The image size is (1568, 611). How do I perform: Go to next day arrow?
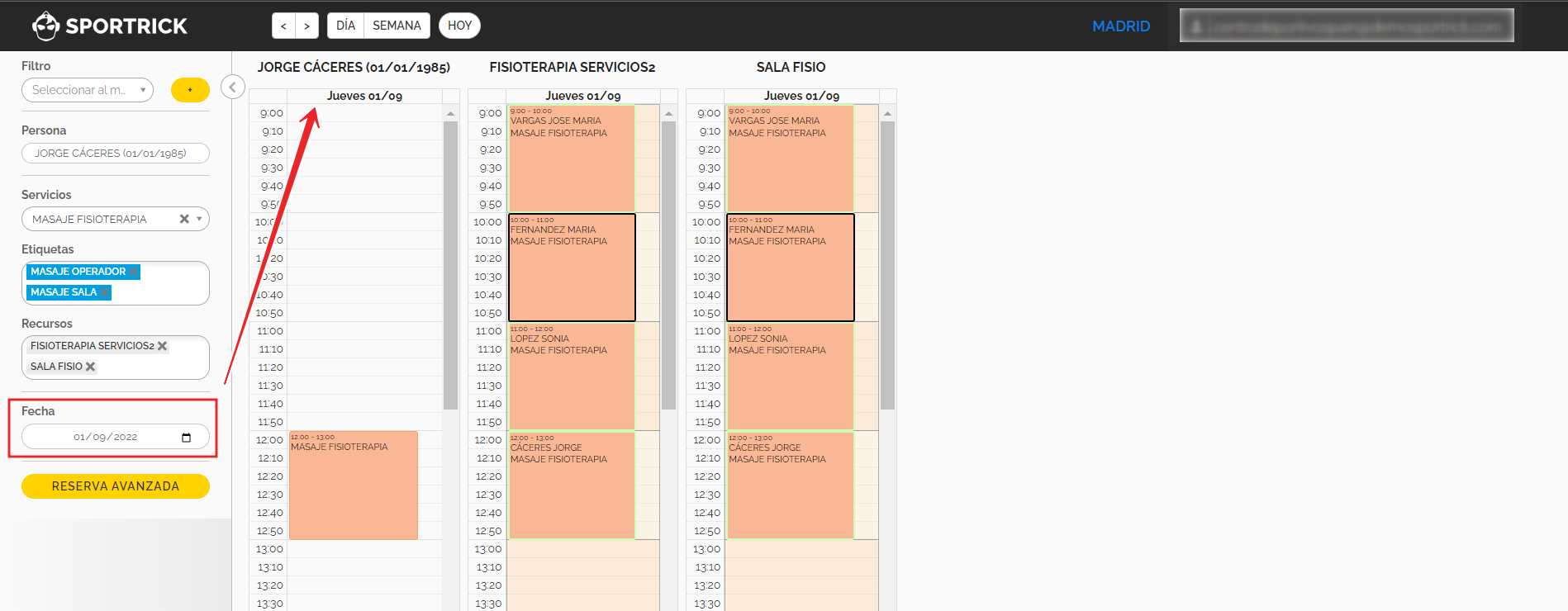[x=306, y=26]
